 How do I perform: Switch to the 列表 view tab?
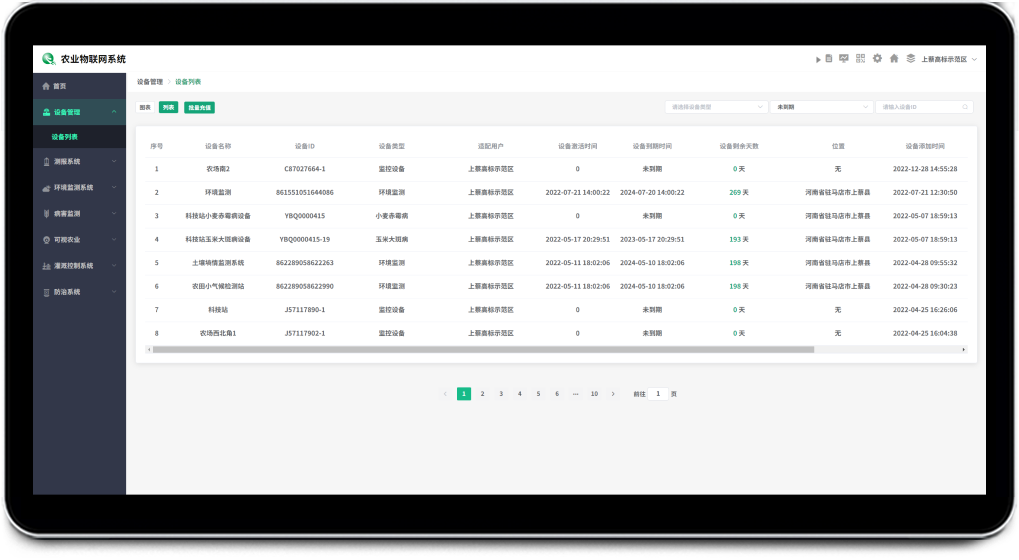(168, 108)
